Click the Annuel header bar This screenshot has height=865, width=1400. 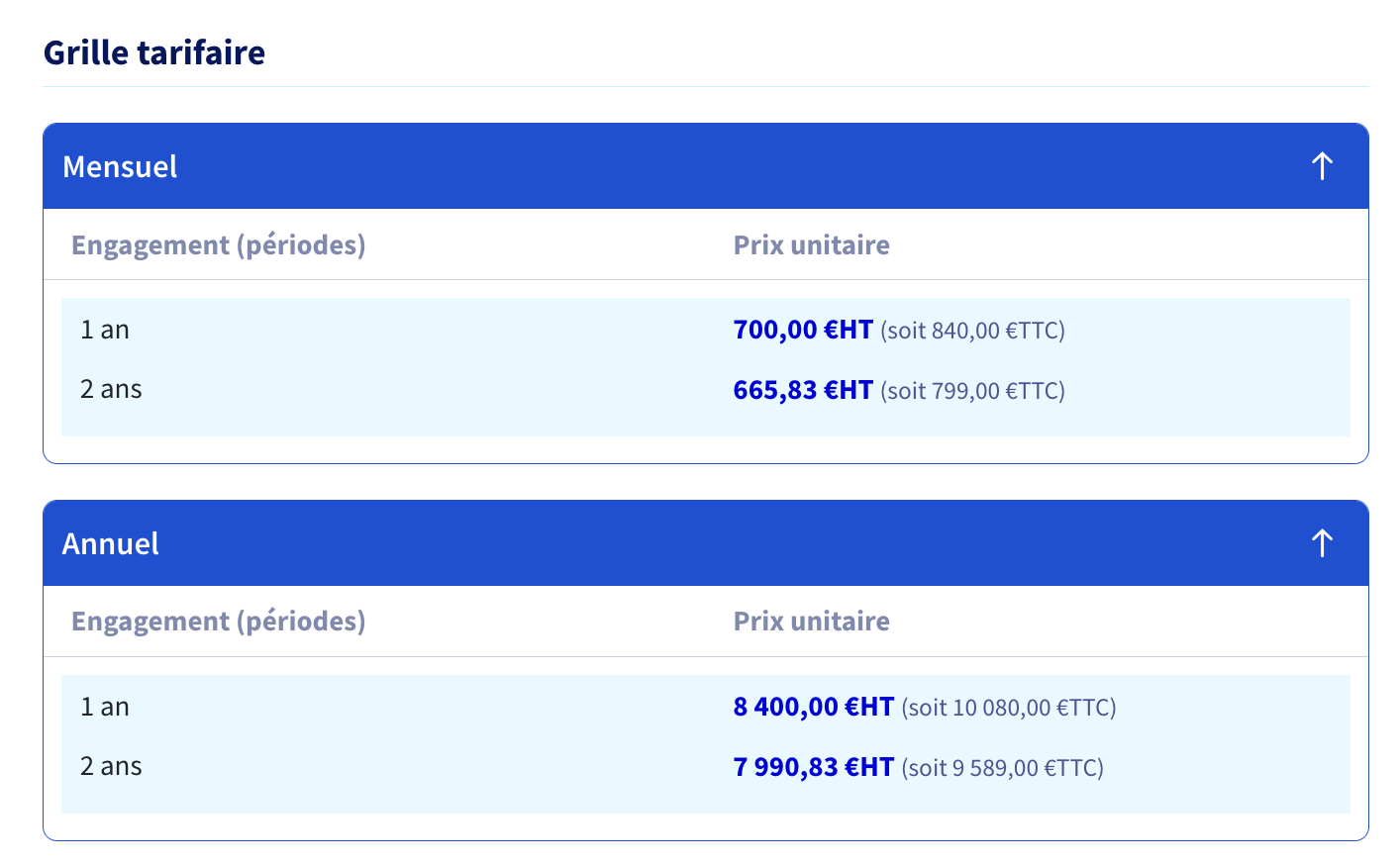[706, 543]
